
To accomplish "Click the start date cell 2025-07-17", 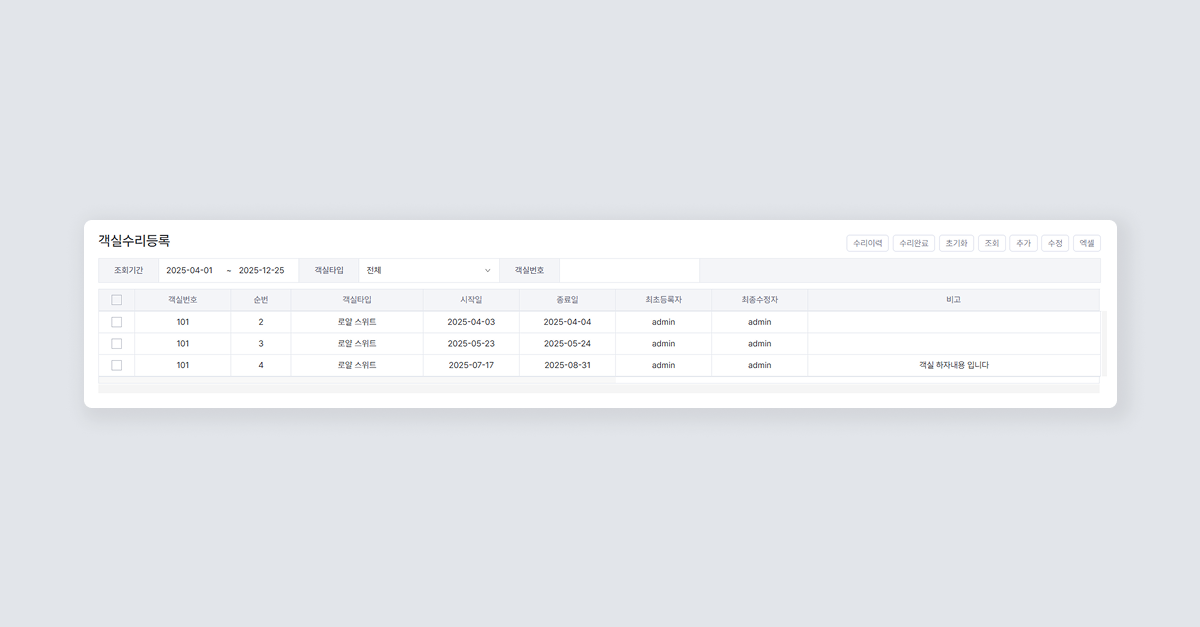I will [471, 365].
